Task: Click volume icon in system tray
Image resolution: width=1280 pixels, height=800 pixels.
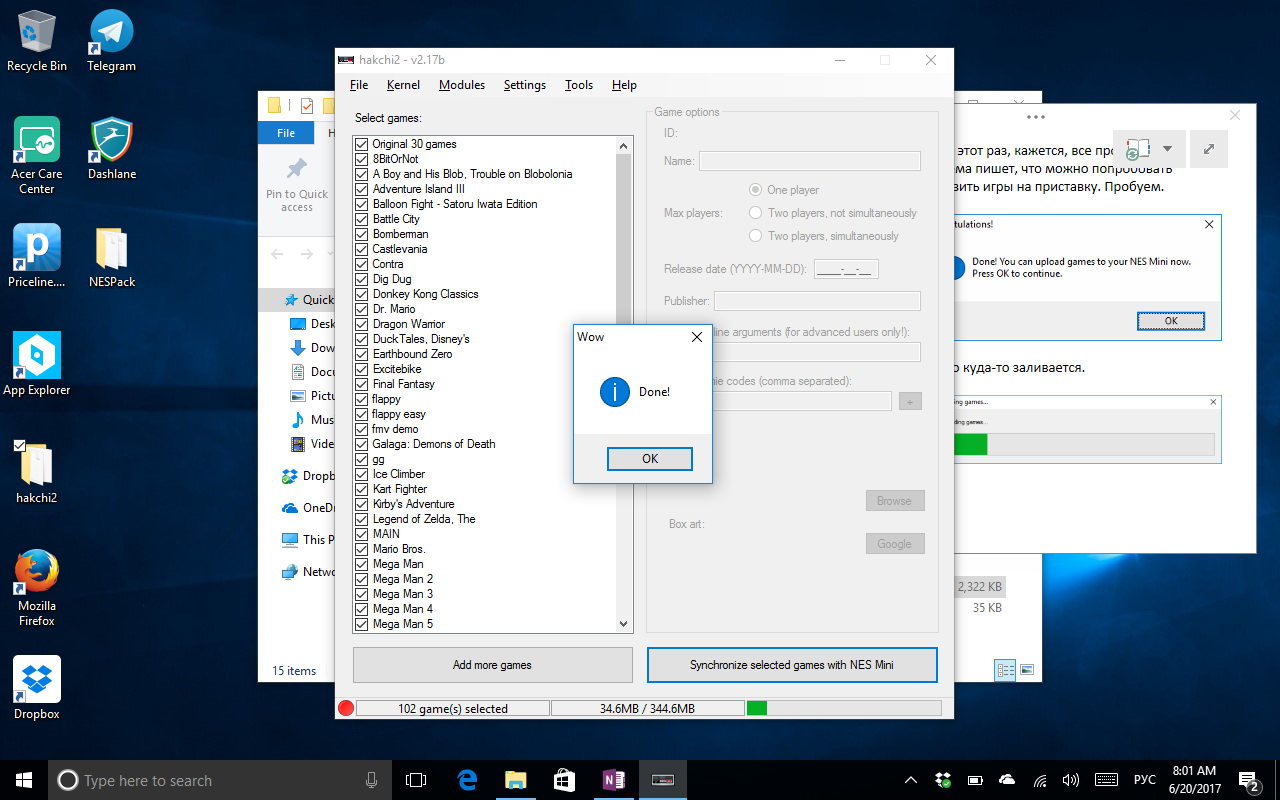Action: [x=1070, y=780]
